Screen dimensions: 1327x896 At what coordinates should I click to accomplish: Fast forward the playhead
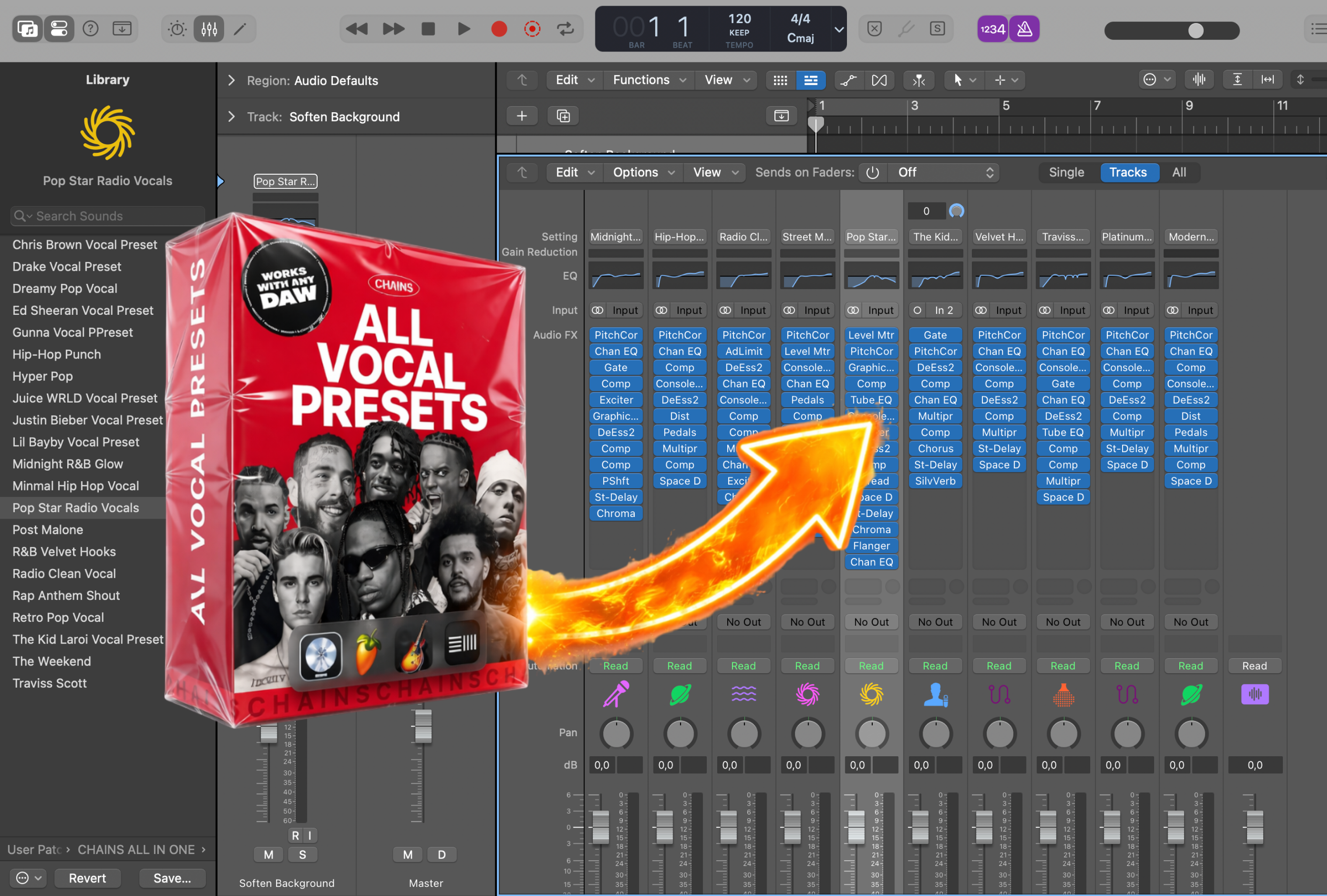tap(394, 28)
